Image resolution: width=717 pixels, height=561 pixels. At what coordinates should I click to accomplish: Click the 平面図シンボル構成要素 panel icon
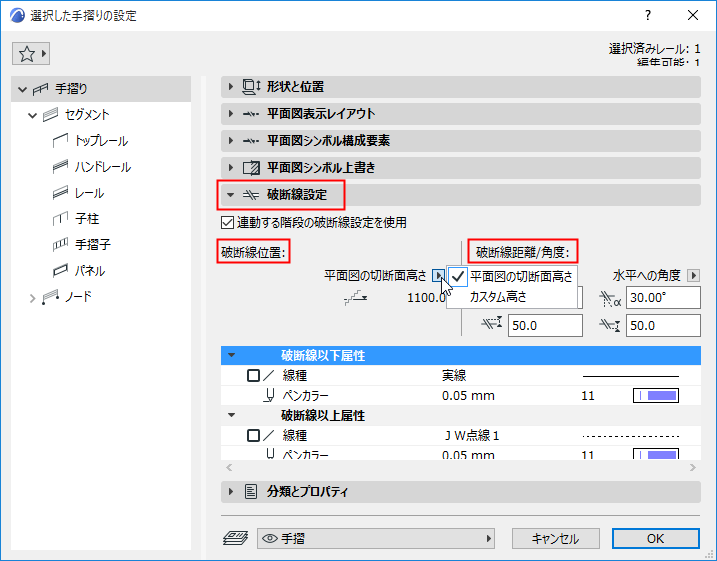pos(251,141)
